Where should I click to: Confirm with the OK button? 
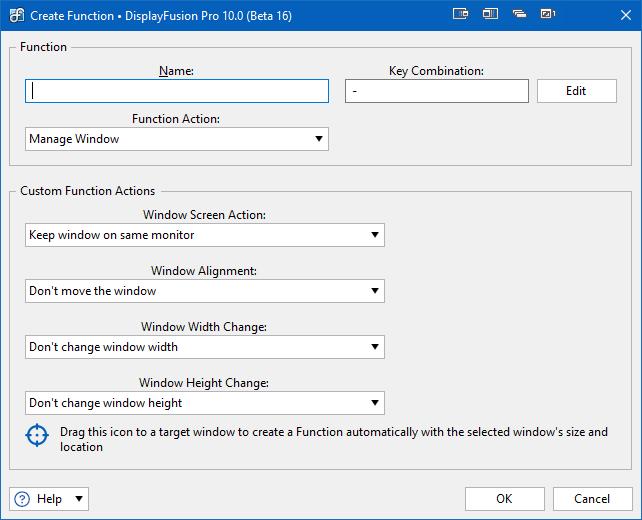tap(504, 499)
